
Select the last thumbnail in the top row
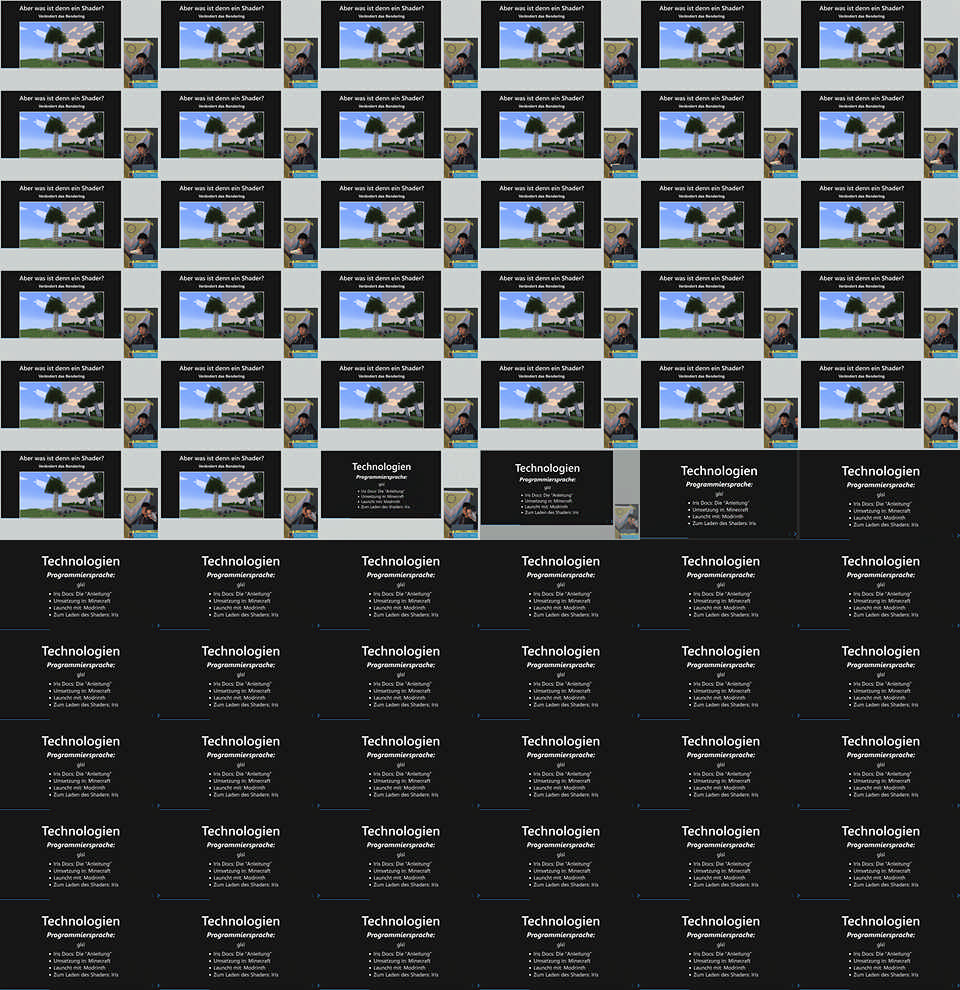pos(880,45)
